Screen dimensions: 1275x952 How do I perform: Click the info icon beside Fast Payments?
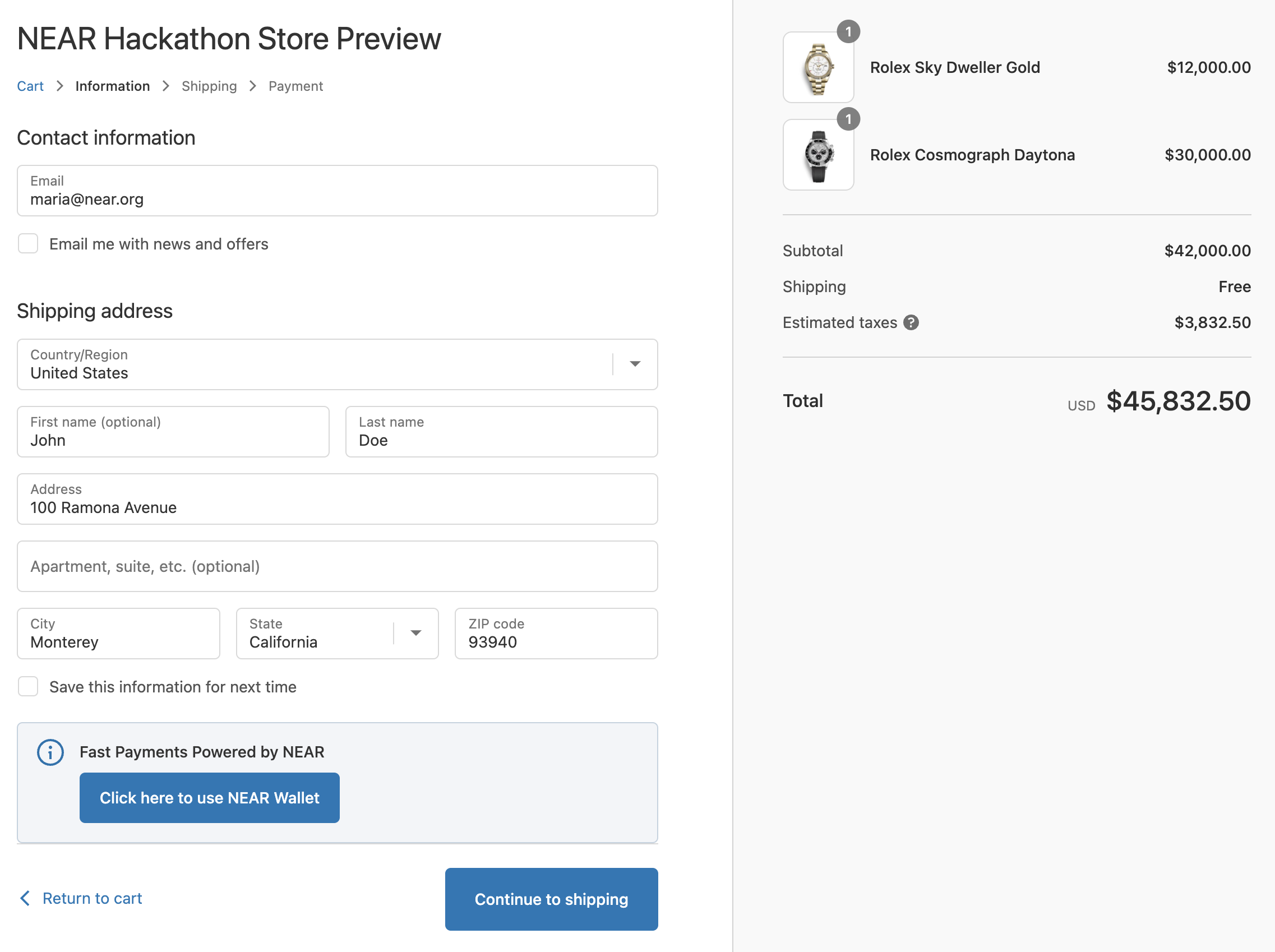pyautogui.click(x=50, y=752)
